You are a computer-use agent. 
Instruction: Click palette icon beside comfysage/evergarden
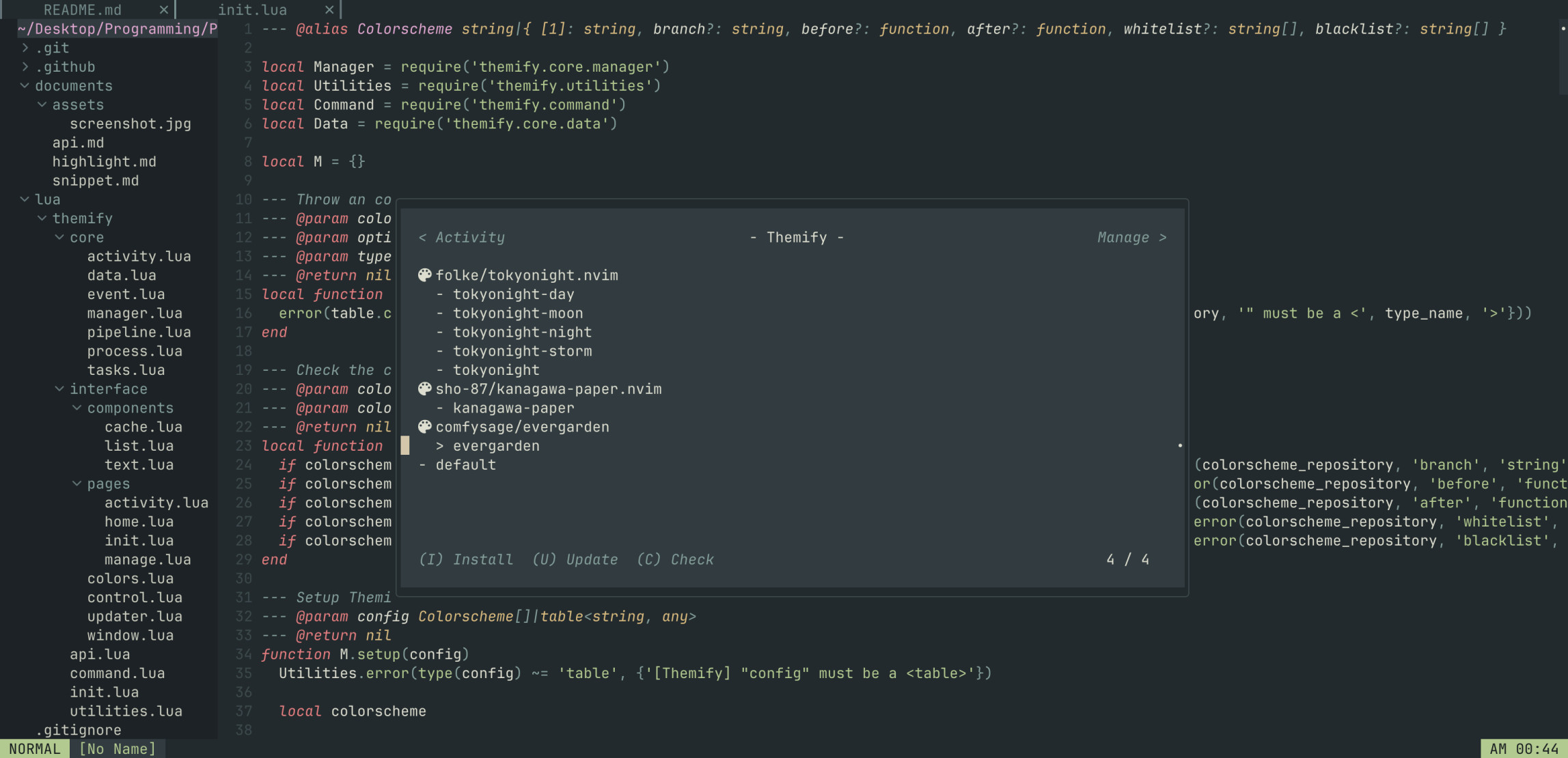(x=424, y=427)
